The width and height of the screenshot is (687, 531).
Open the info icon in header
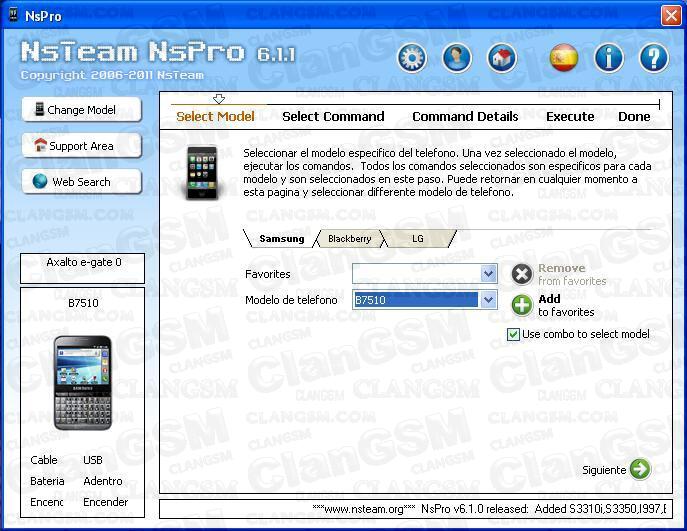click(609, 58)
